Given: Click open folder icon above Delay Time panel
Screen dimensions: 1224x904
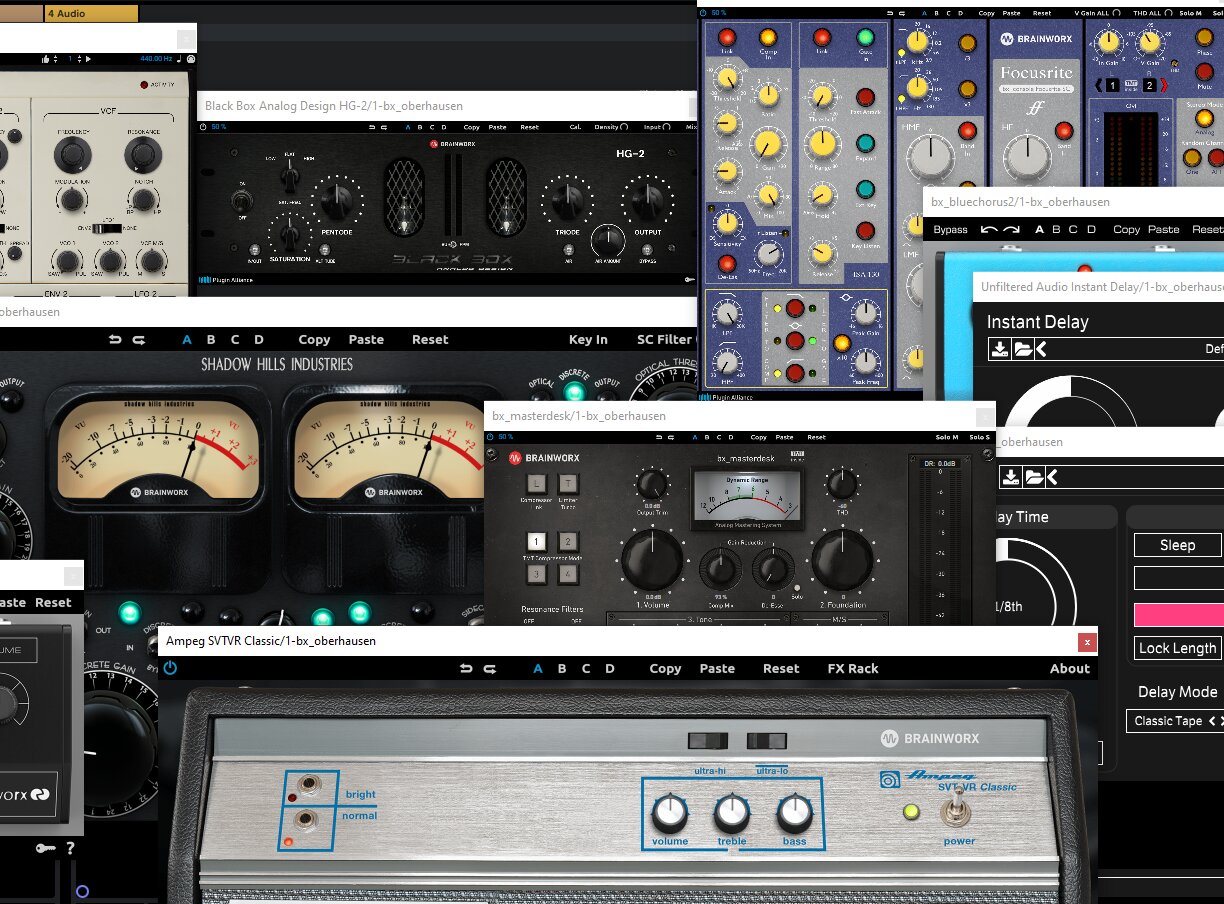Looking at the screenshot, I should pos(1034,477).
